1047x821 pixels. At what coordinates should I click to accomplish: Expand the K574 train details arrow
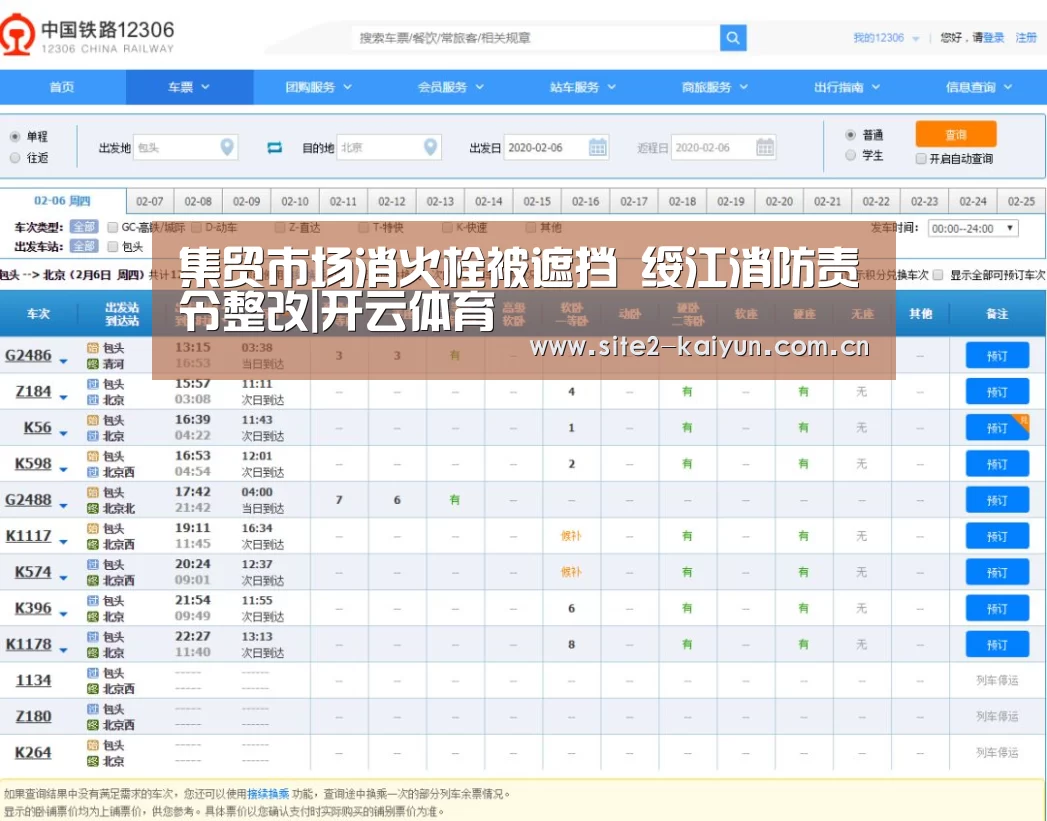pyautogui.click(x=63, y=577)
